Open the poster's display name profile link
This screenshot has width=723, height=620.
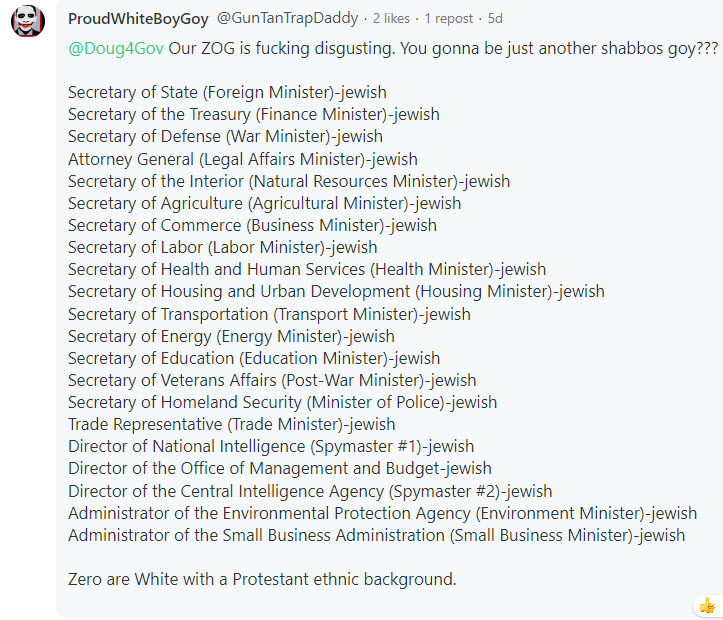pyautogui.click(x=138, y=19)
